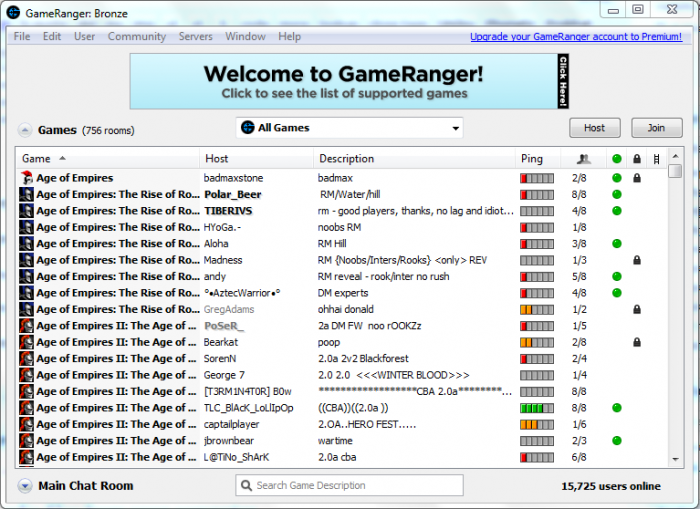Screen dimensions: 700x509
Task: Click the lock icon in GregAdams row
Action: pyautogui.click(x=637, y=309)
